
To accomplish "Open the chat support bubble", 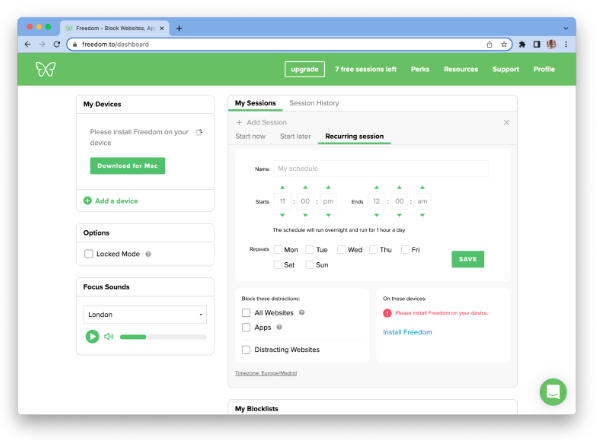I will pos(553,392).
